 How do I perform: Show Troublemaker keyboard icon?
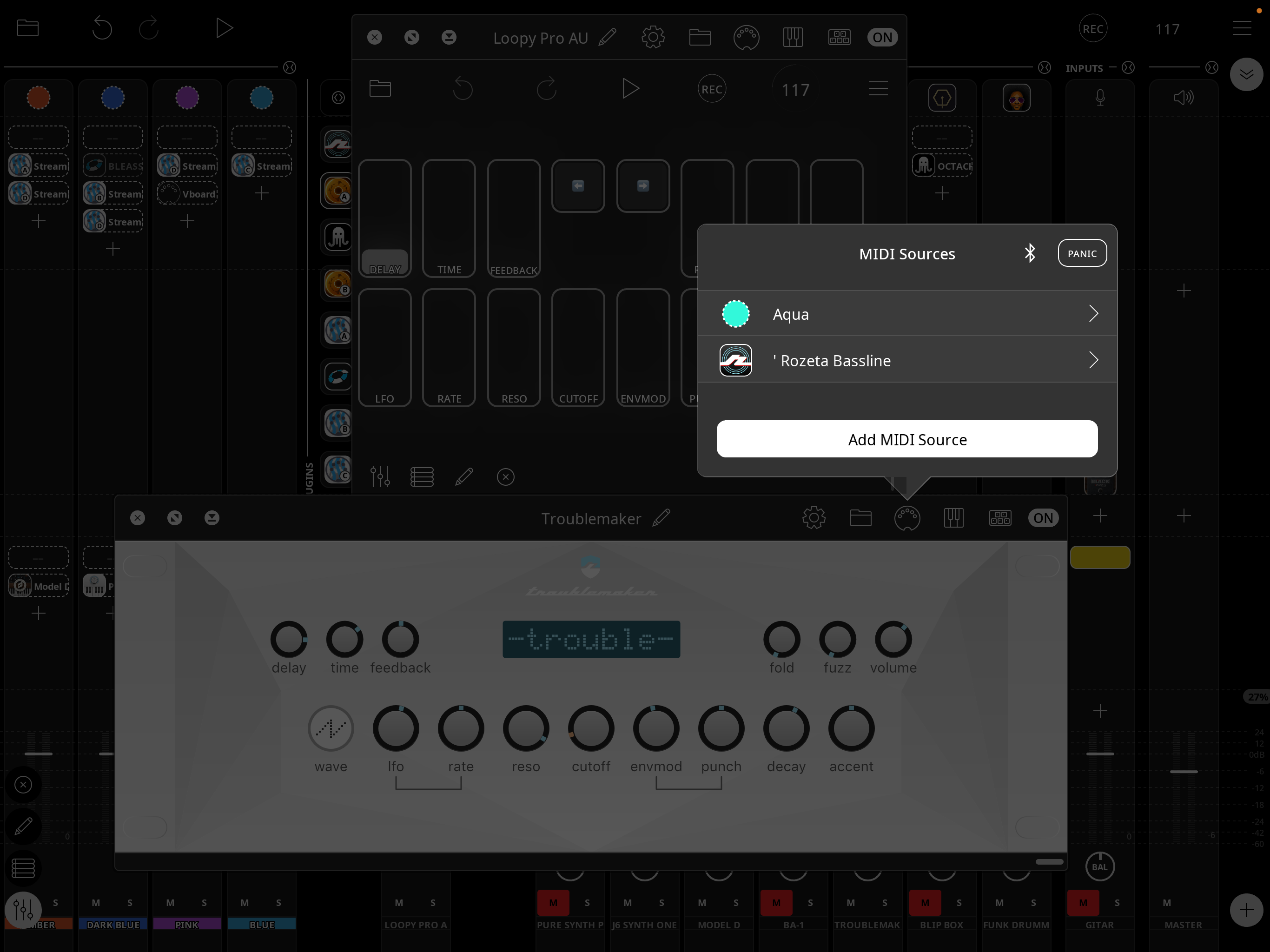953,518
